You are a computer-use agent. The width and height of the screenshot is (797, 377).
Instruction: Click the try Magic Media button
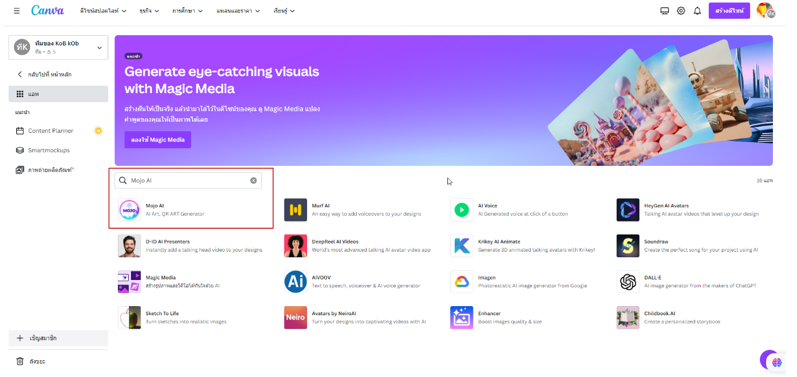point(158,140)
